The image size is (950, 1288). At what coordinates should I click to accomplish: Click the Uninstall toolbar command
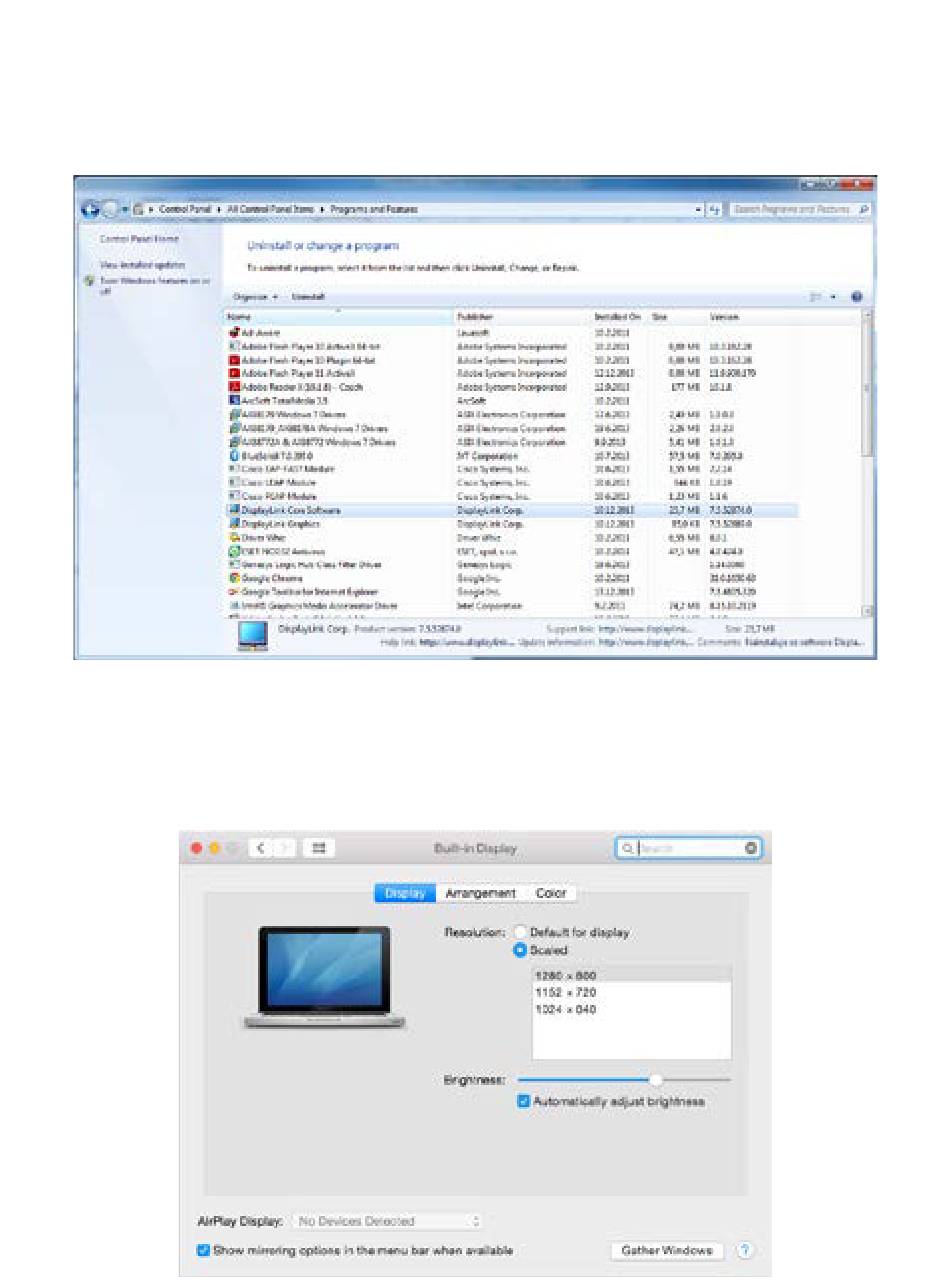(x=308, y=297)
